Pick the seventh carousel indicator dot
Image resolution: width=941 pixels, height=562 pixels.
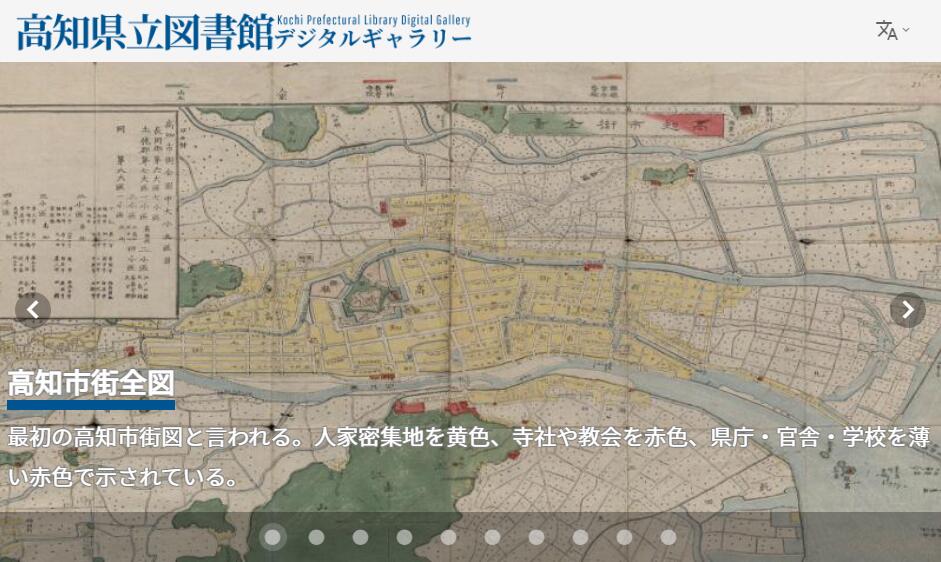(x=536, y=537)
